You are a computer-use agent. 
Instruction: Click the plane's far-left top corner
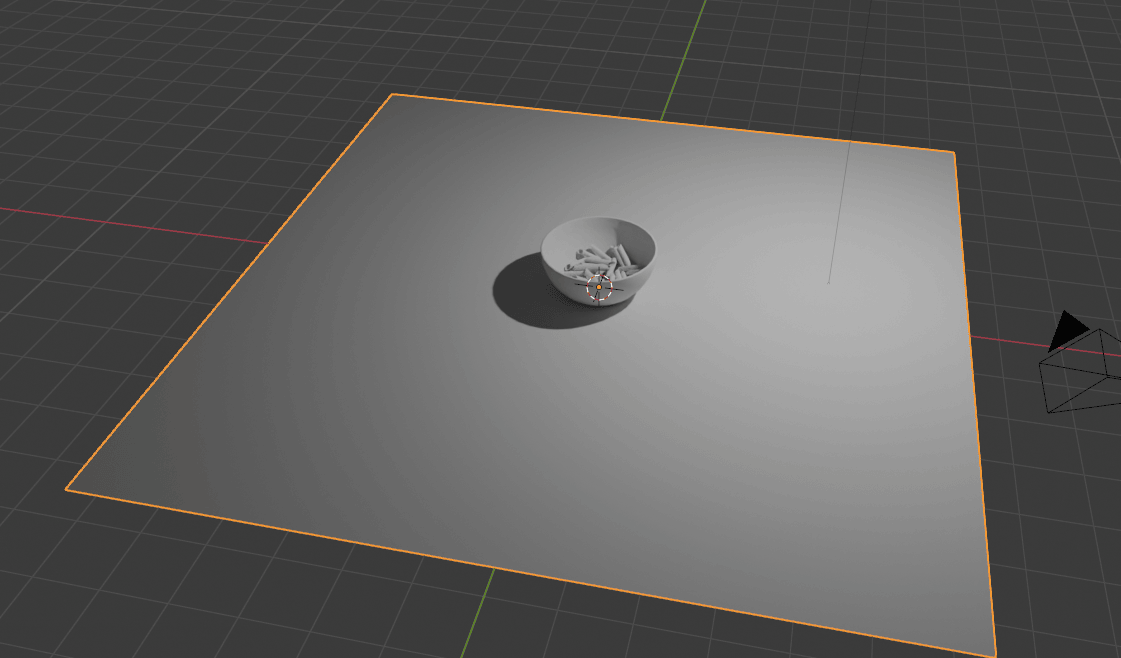tap(393, 95)
